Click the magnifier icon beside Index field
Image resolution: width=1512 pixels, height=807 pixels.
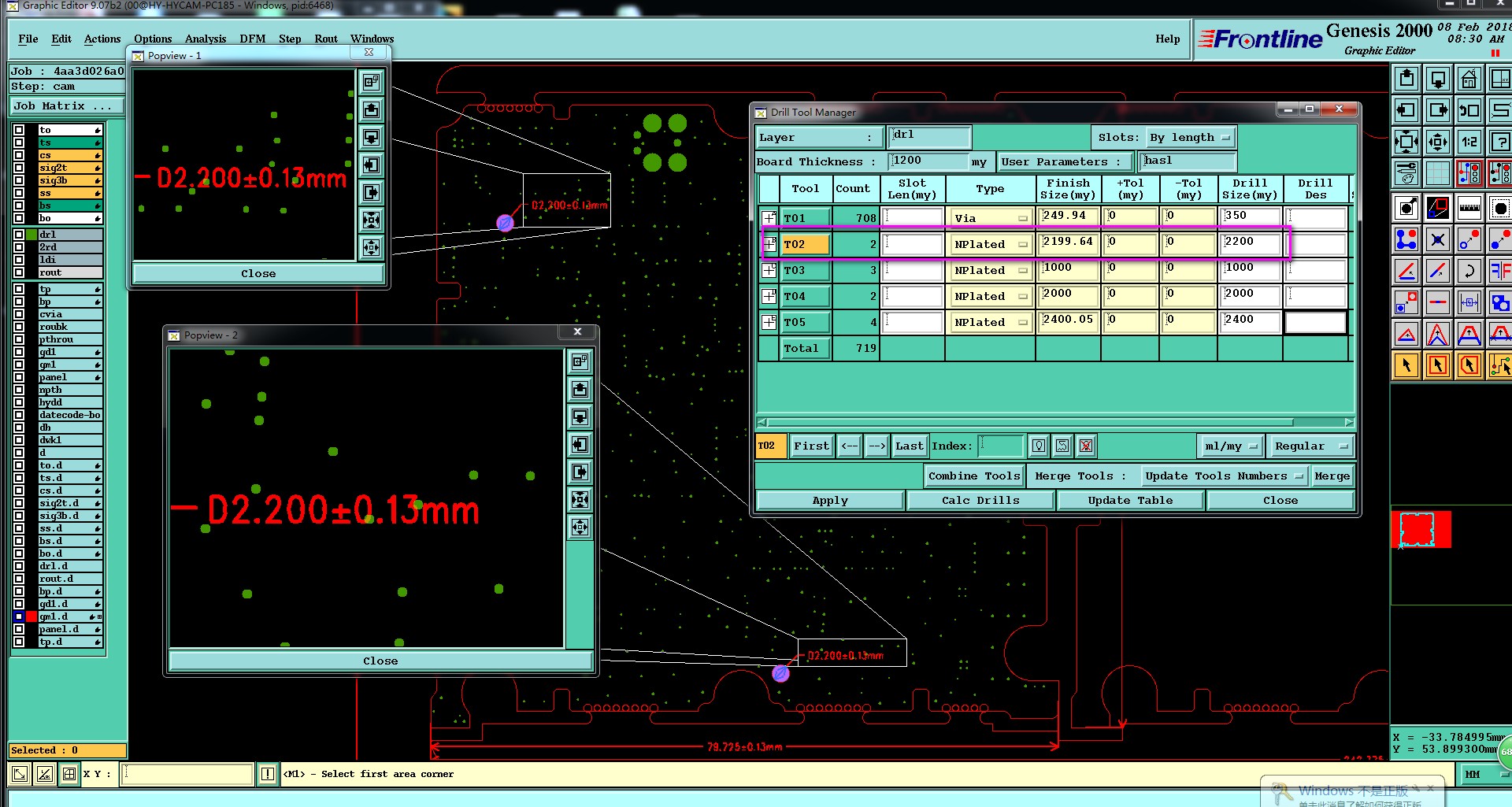coord(1039,446)
